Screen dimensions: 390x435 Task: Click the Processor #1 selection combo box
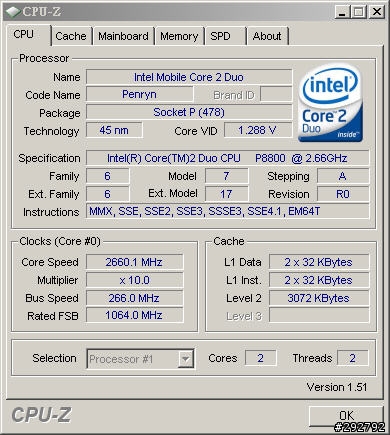(140, 359)
